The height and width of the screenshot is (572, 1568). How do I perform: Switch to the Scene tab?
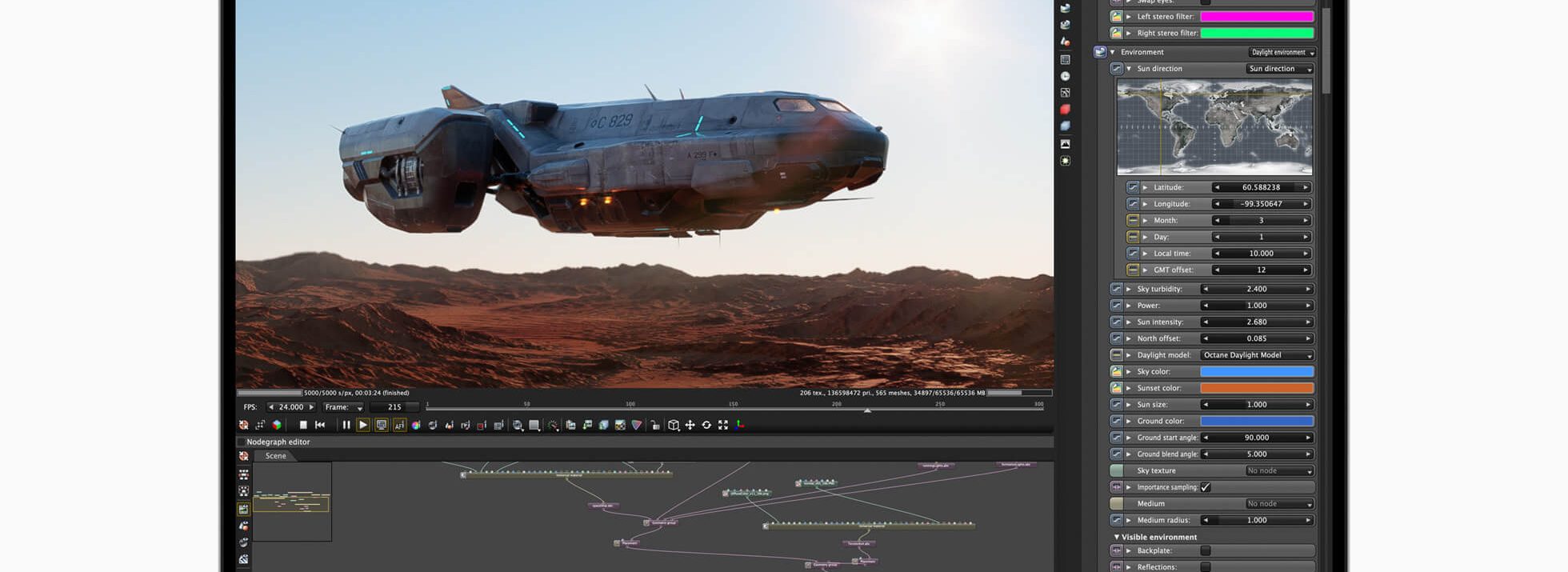(275, 456)
